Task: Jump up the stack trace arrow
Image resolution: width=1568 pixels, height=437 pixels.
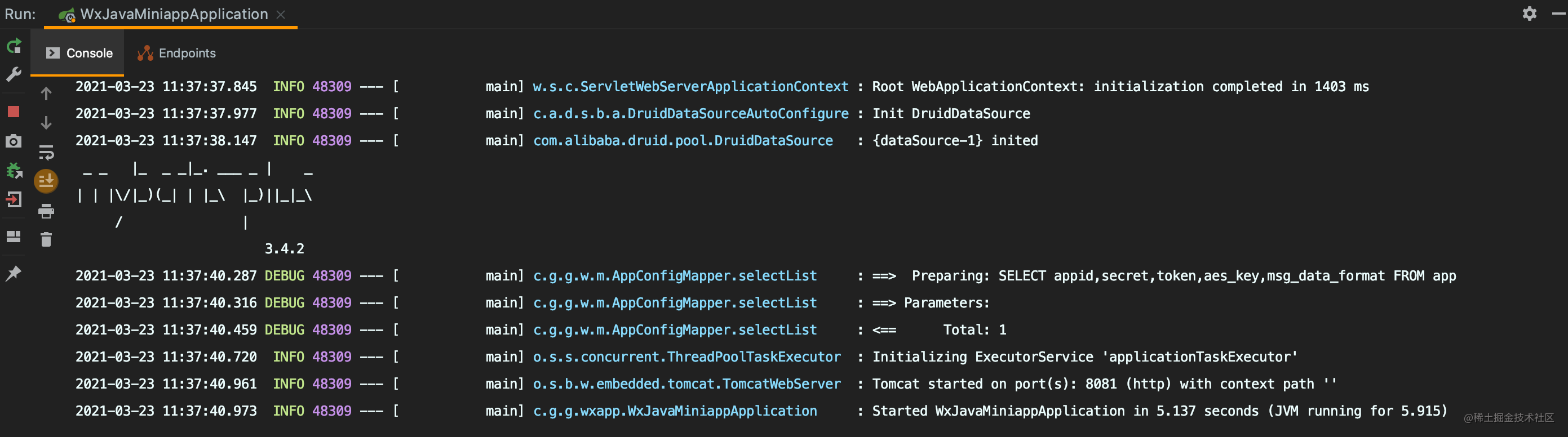Action: tap(46, 93)
